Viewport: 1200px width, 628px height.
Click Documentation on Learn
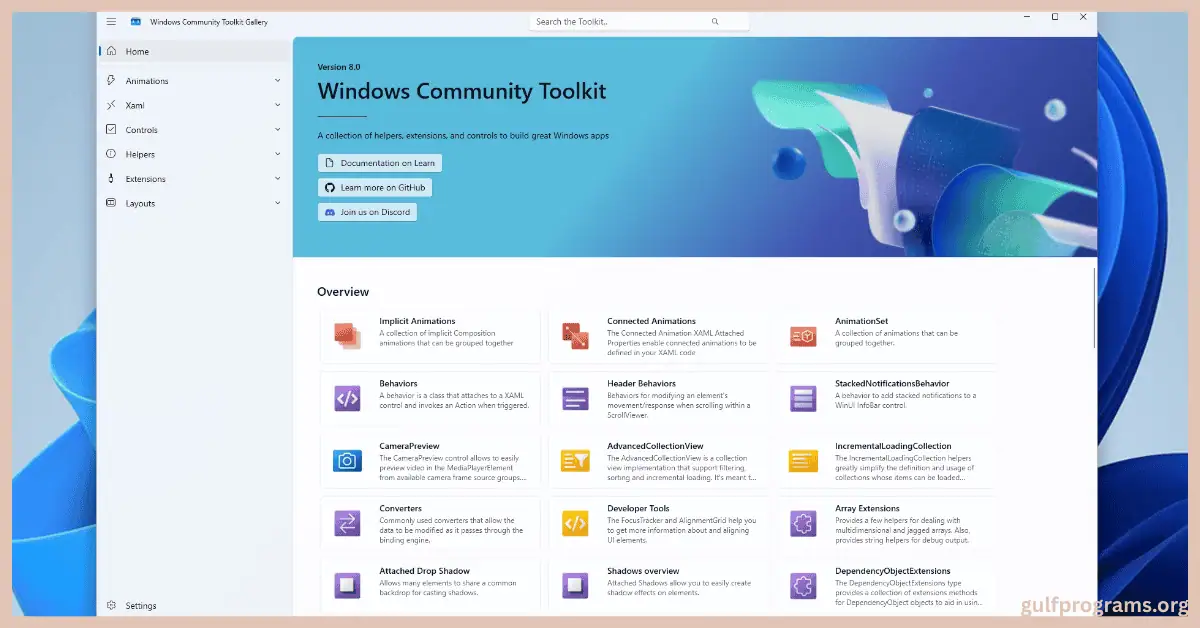(x=379, y=162)
